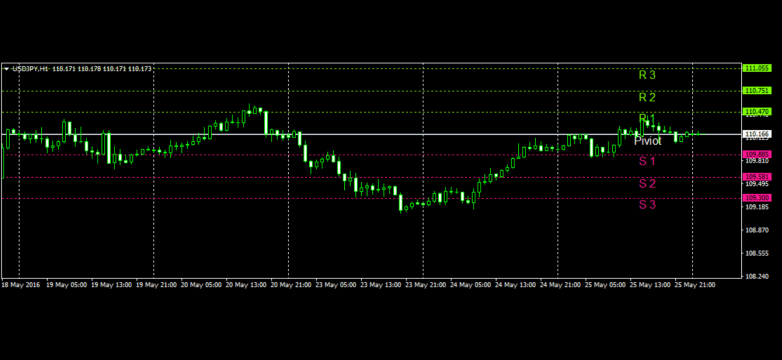The height and width of the screenshot is (360, 782).
Task: Select the R 1 resistance label
Action: (x=647, y=118)
